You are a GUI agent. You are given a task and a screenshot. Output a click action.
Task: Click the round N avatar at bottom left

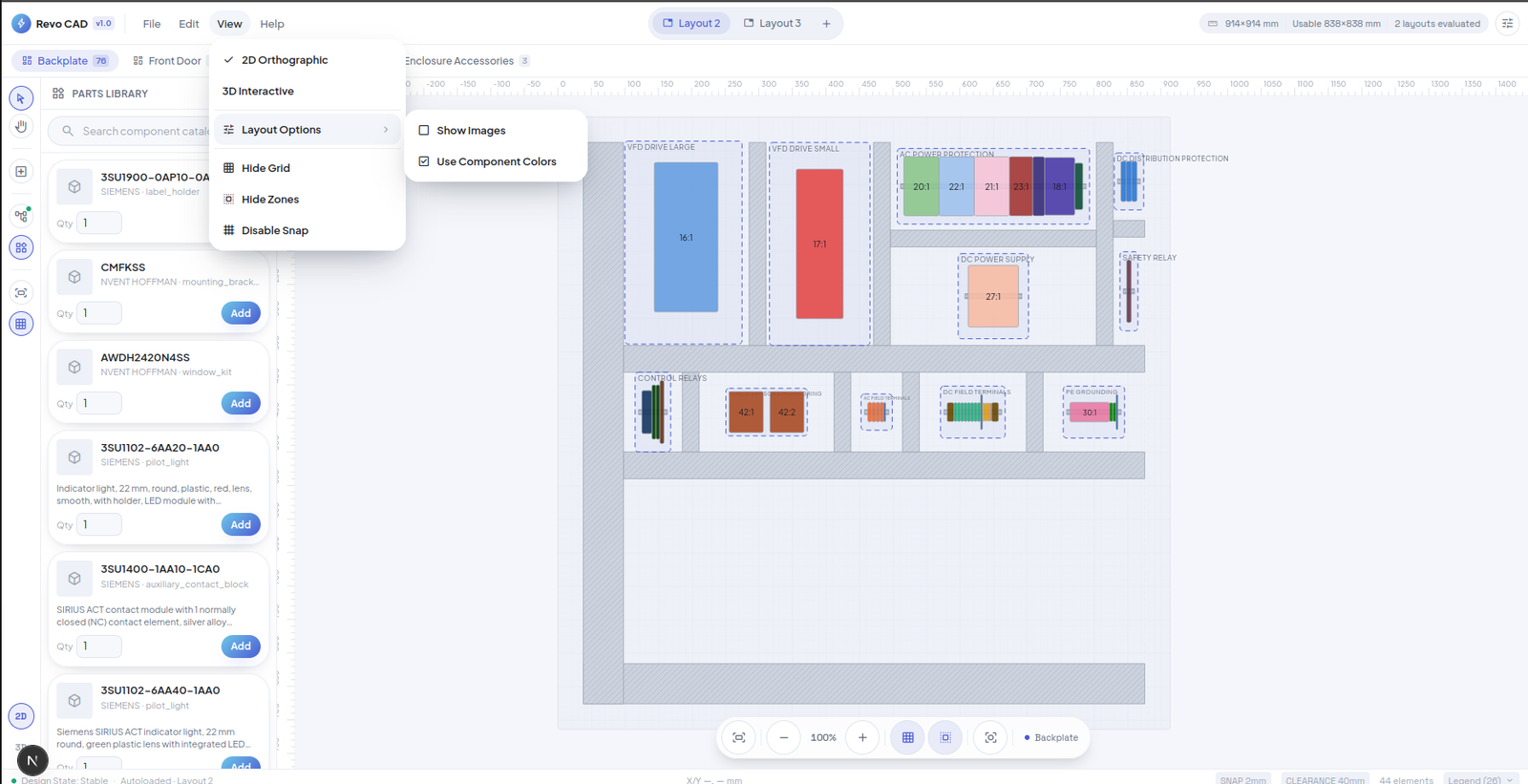[32, 760]
